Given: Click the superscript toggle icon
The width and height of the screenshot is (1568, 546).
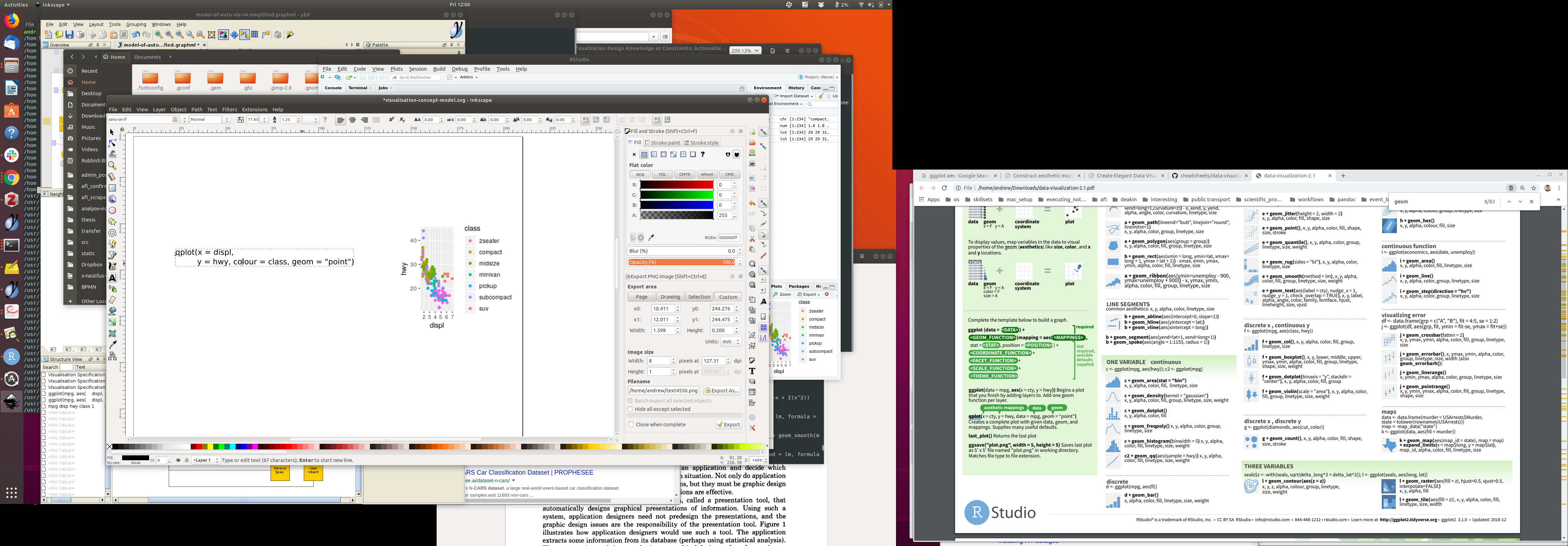Looking at the screenshot, I should click(x=391, y=120).
